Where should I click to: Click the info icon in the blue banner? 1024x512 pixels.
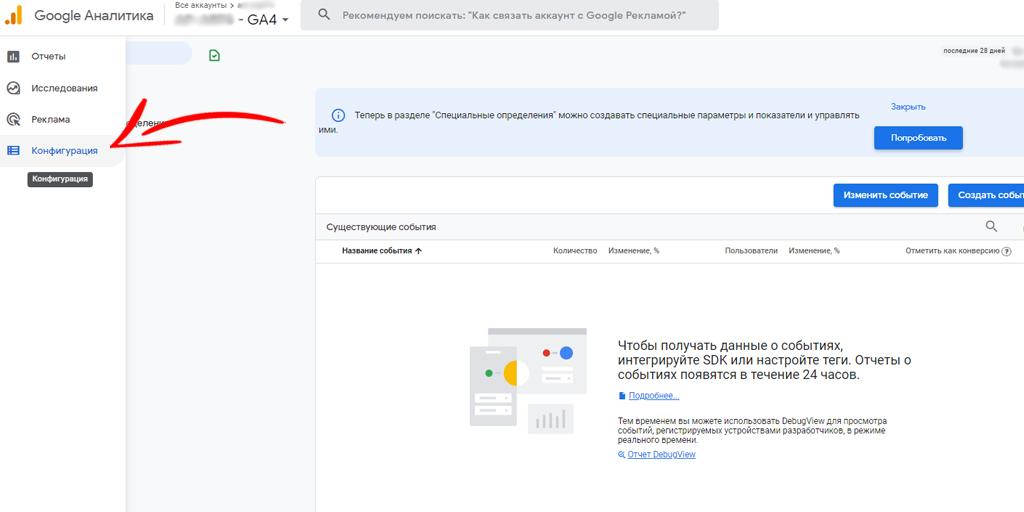coord(338,116)
